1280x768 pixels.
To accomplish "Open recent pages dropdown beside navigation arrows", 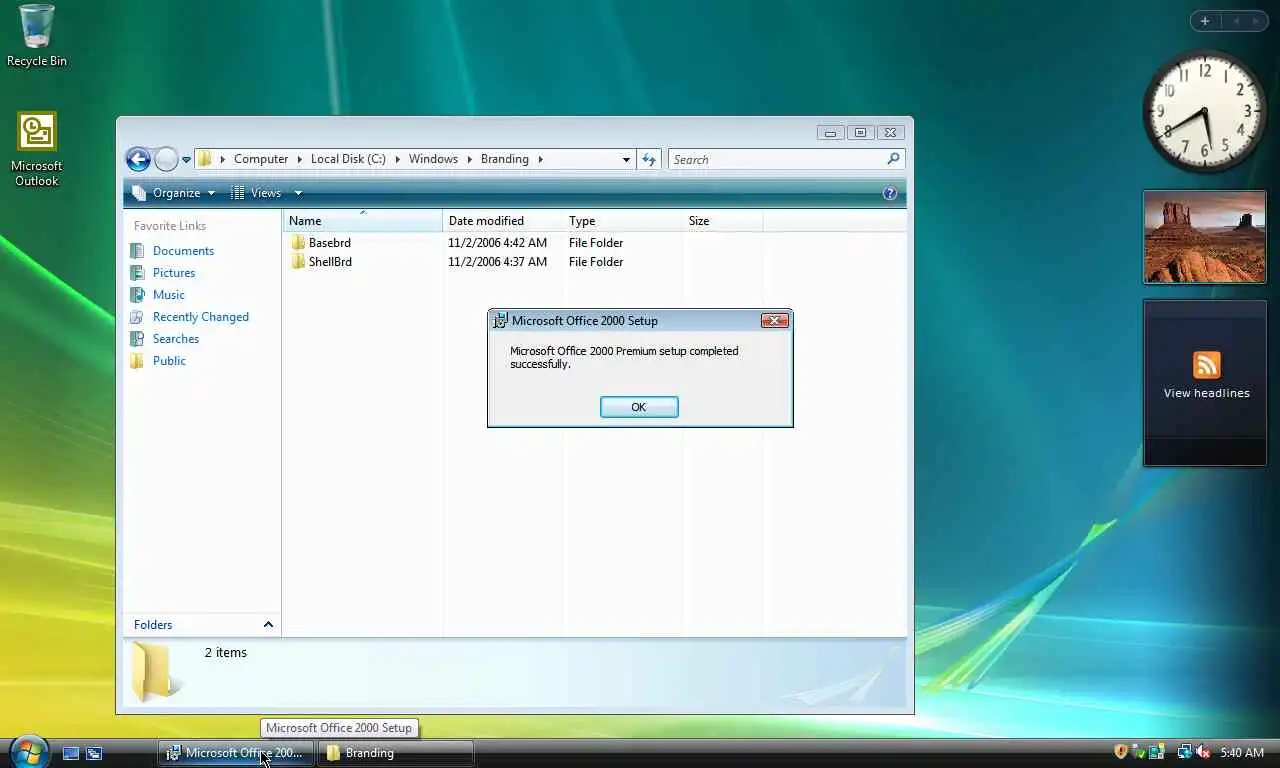I will click(186, 160).
